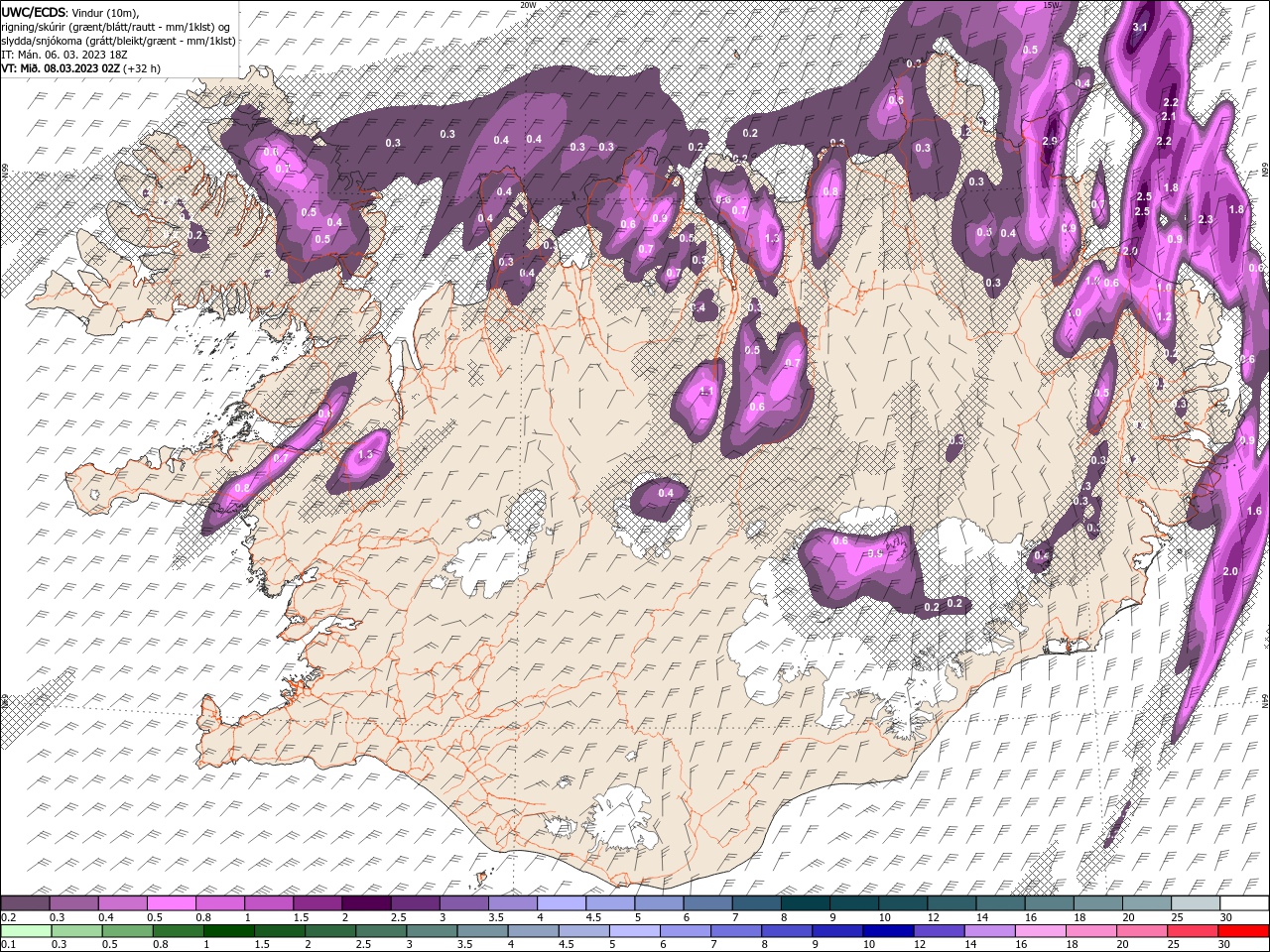Click the '3.1' precipitation value on map
Image resolution: width=1270 pixels, height=952 pixels.
pyautogui.click(x=1140, y=27)
